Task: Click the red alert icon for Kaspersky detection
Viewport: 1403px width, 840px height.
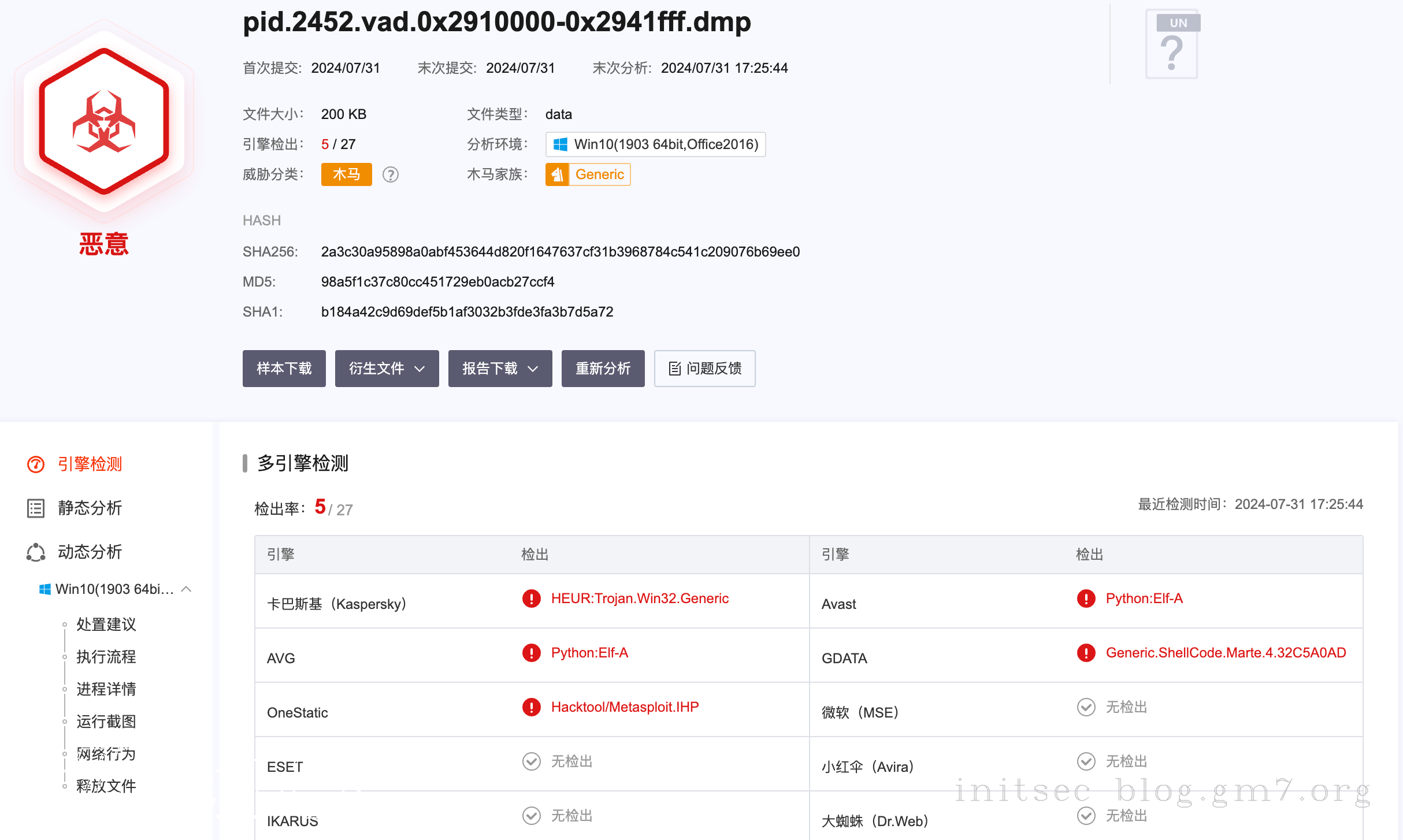Action: click(x=531, y=599)
